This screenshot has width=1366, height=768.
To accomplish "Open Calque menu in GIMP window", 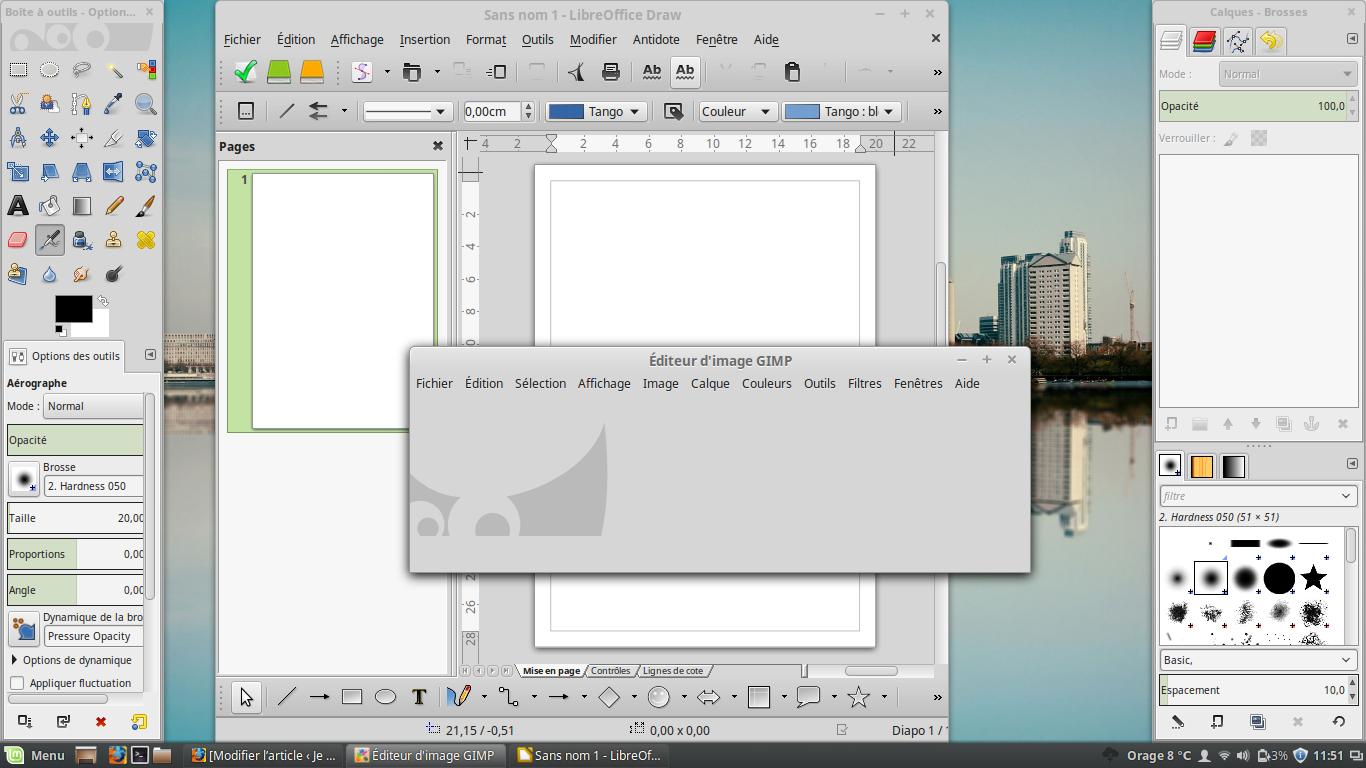I will [710, 383].
